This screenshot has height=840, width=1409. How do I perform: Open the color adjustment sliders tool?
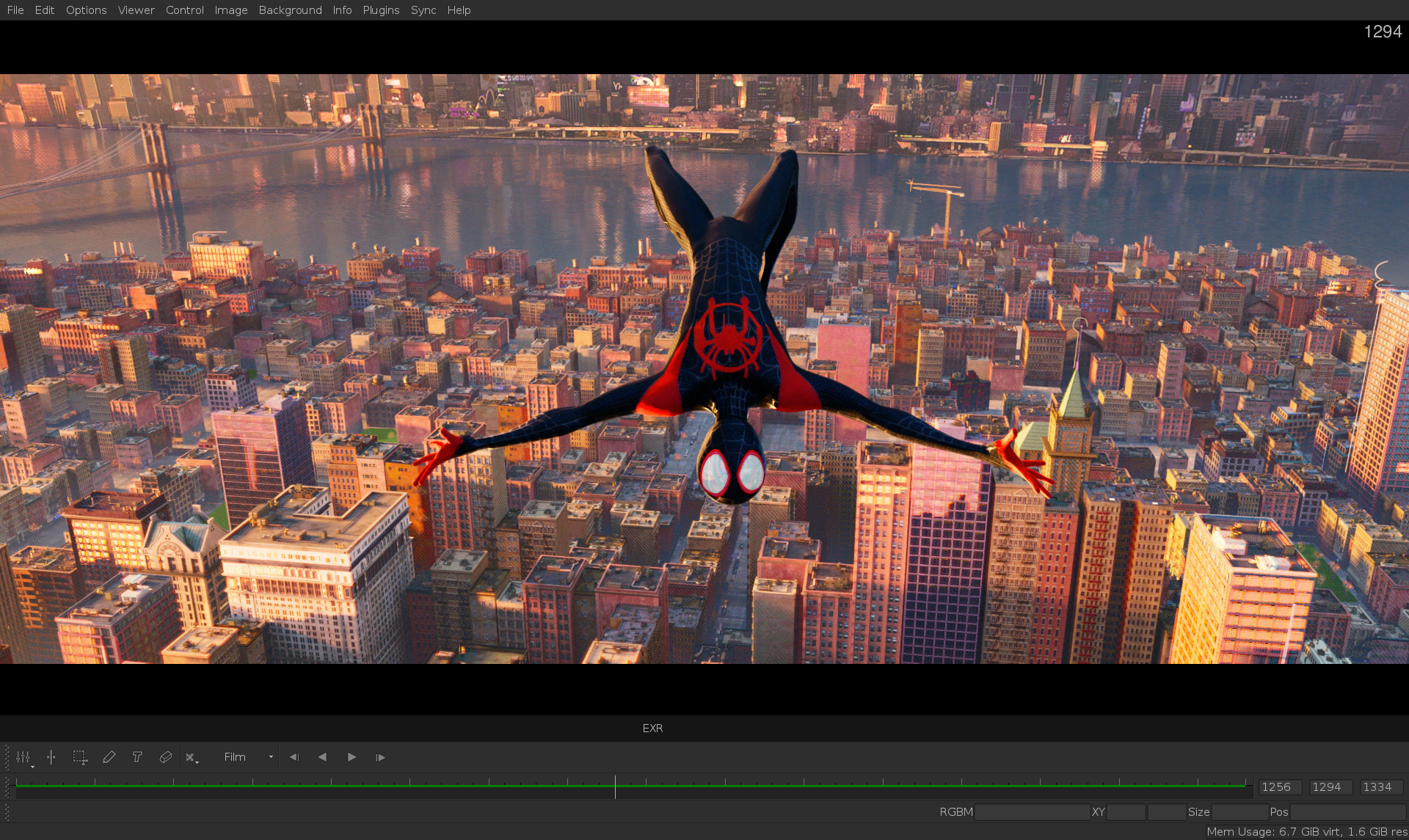pyautogui.click(x=23, y=757)
